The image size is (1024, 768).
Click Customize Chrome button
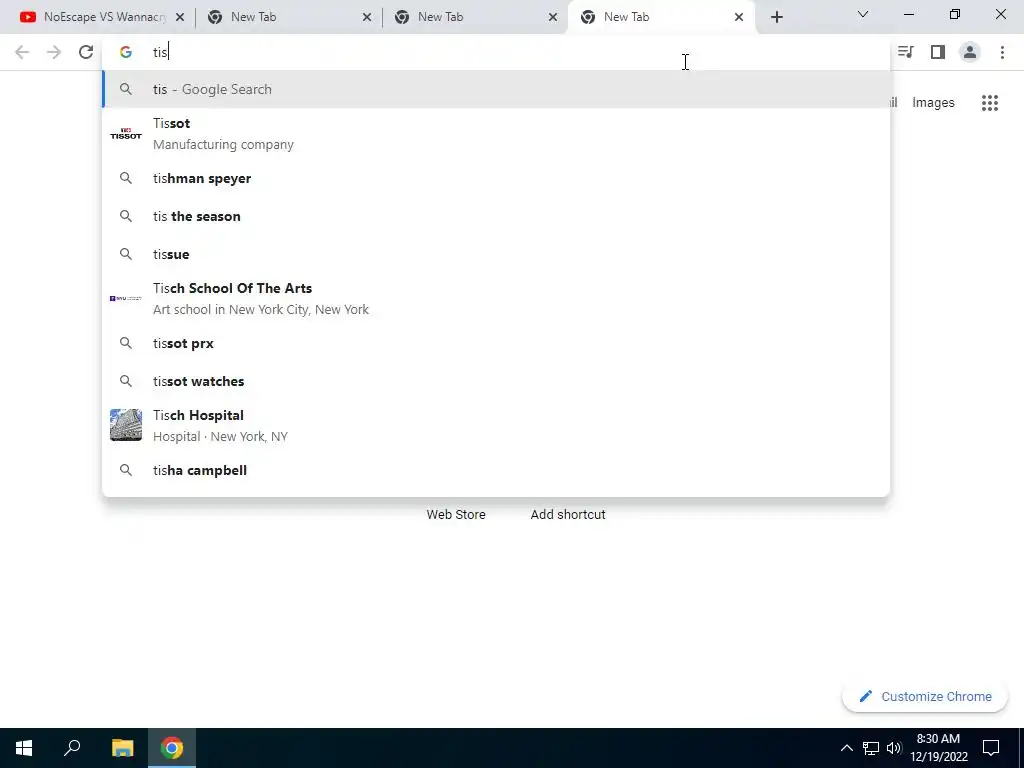click(925, 696)
